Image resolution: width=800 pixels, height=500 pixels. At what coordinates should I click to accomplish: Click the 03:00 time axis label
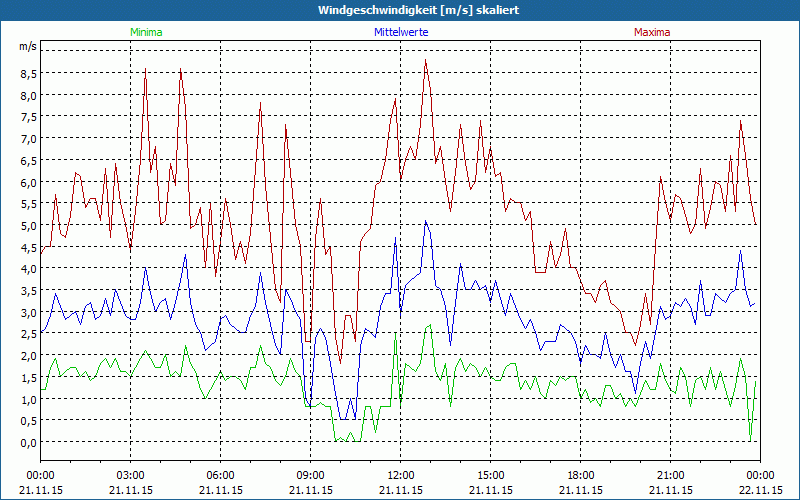(131, 475)
